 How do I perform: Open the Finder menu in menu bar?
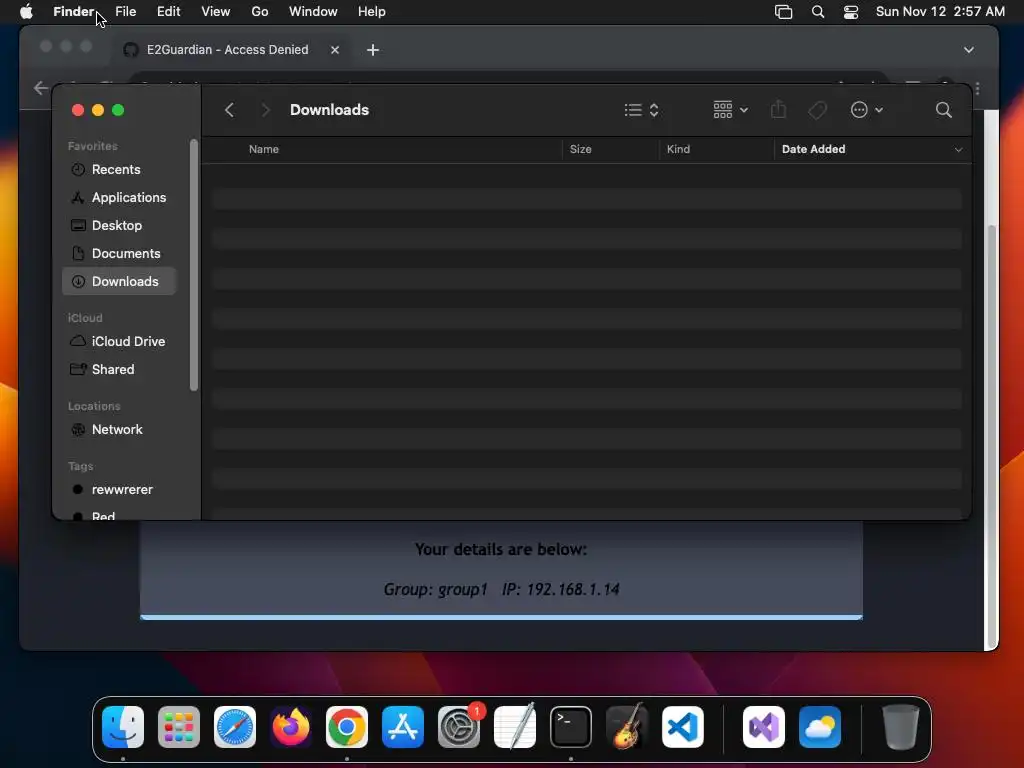74,11
